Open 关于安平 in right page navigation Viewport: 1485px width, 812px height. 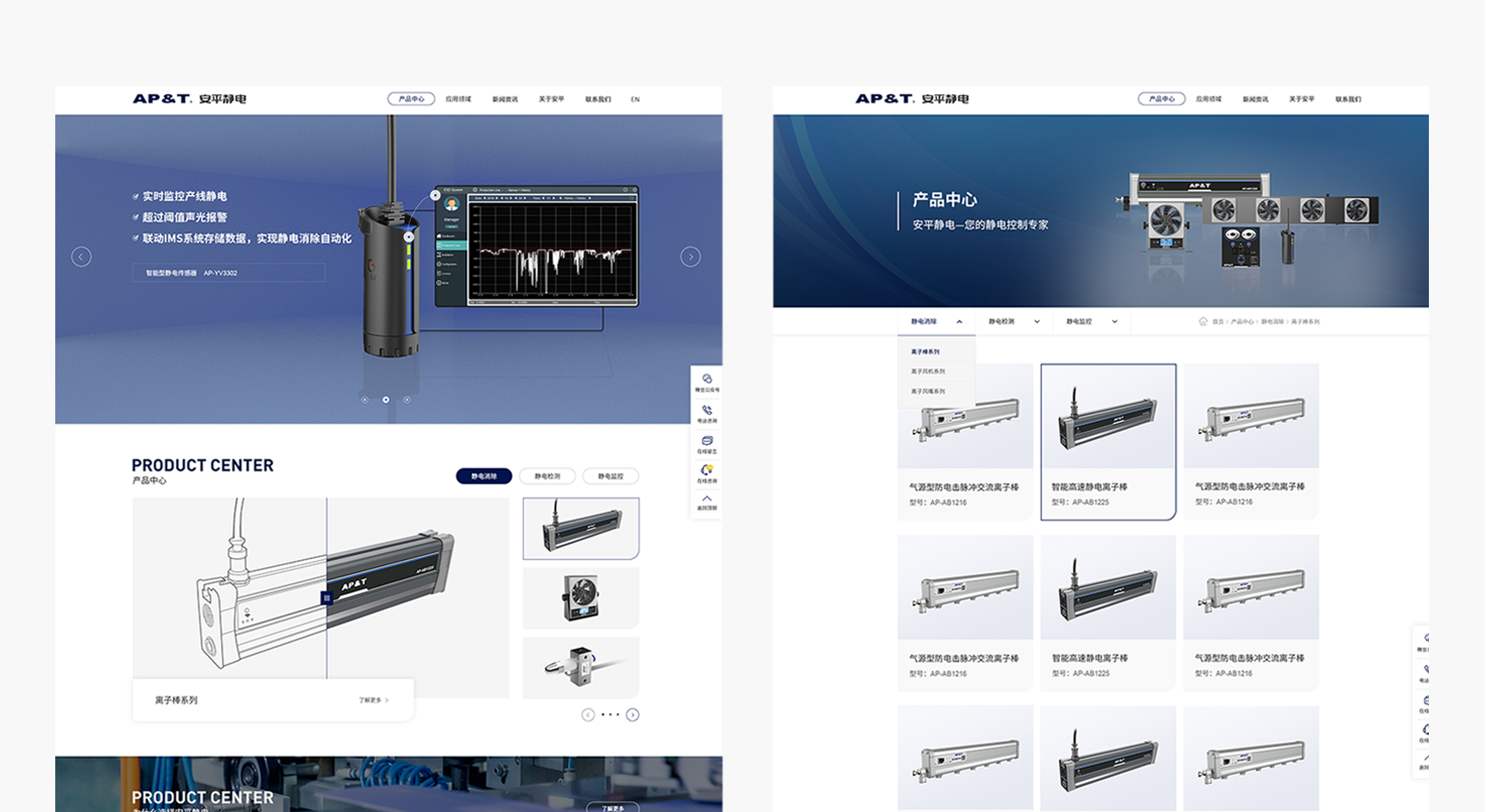tap(1302, 99)
